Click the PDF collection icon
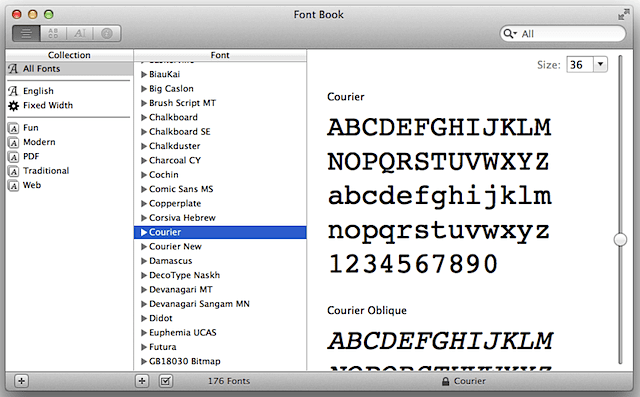 click(13, 157)
